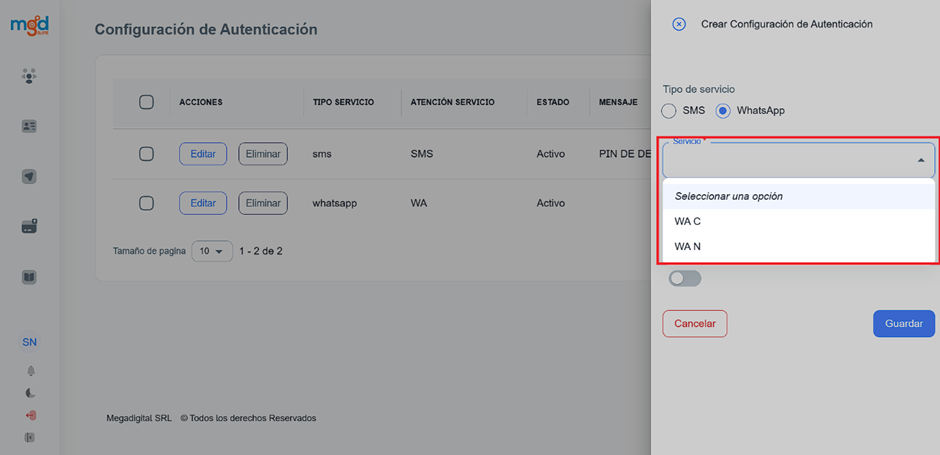Click Eliminar for the whatsapp row
This screenshot has width=940, height=455.
coord(263,203)
